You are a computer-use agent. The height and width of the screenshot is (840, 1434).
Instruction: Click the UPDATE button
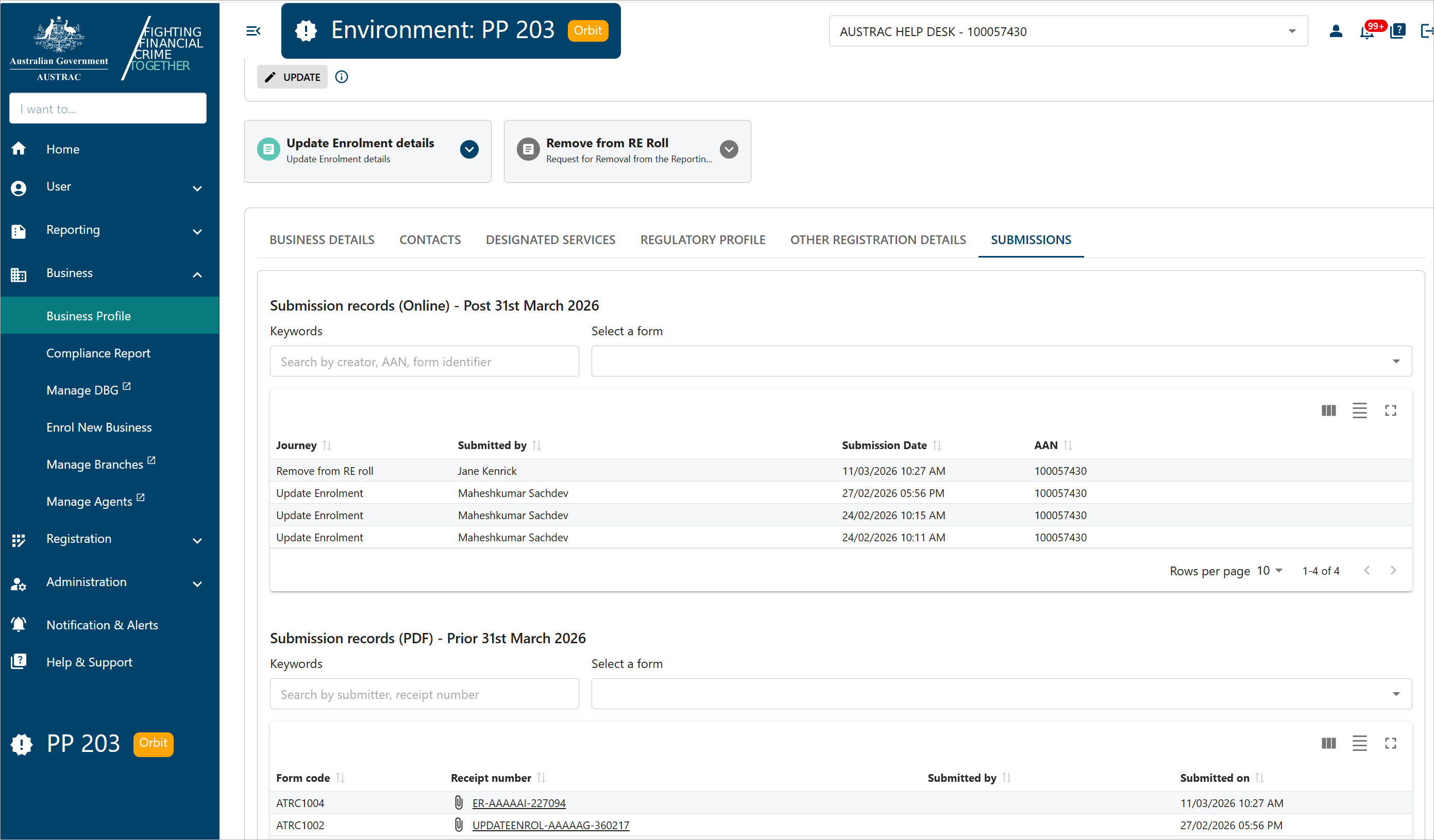tap(293, 77)
